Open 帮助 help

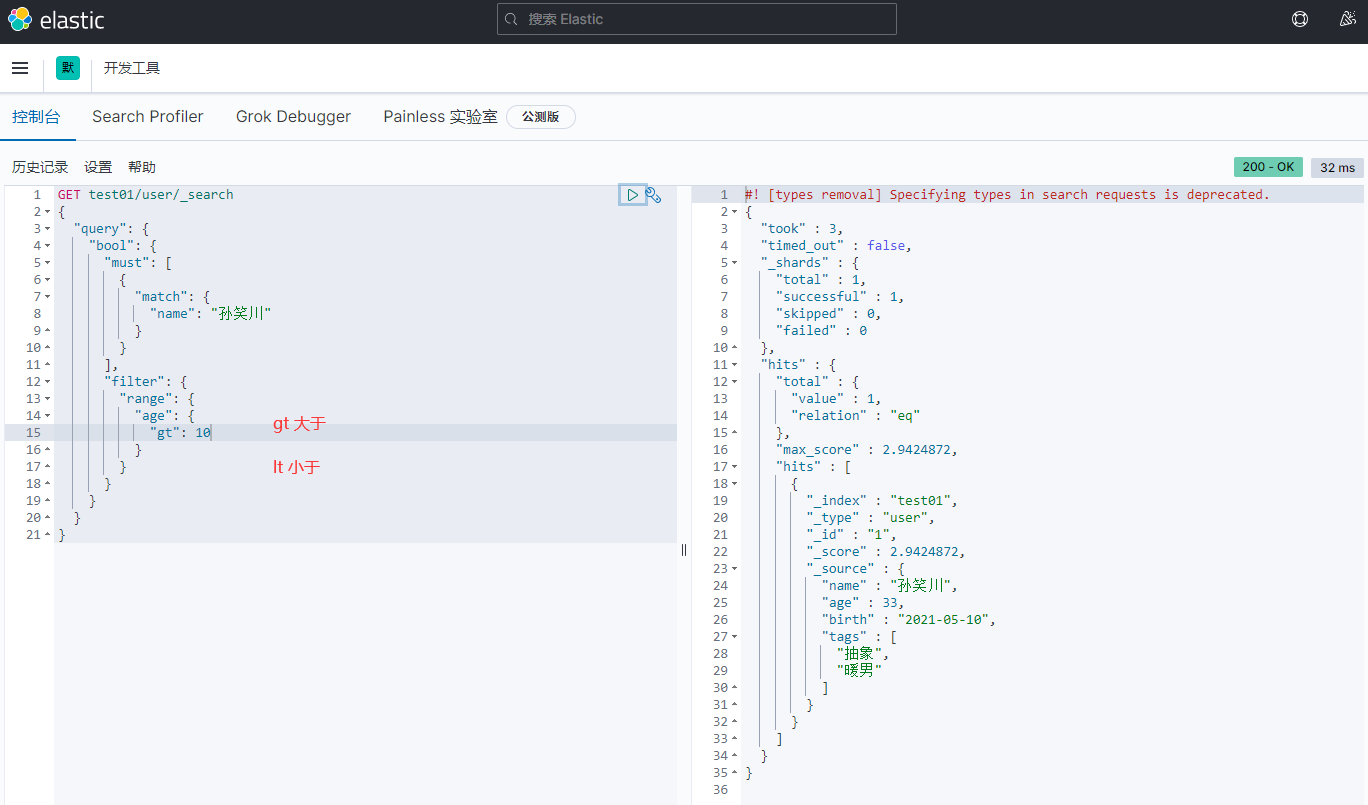(x=142, y=167)
